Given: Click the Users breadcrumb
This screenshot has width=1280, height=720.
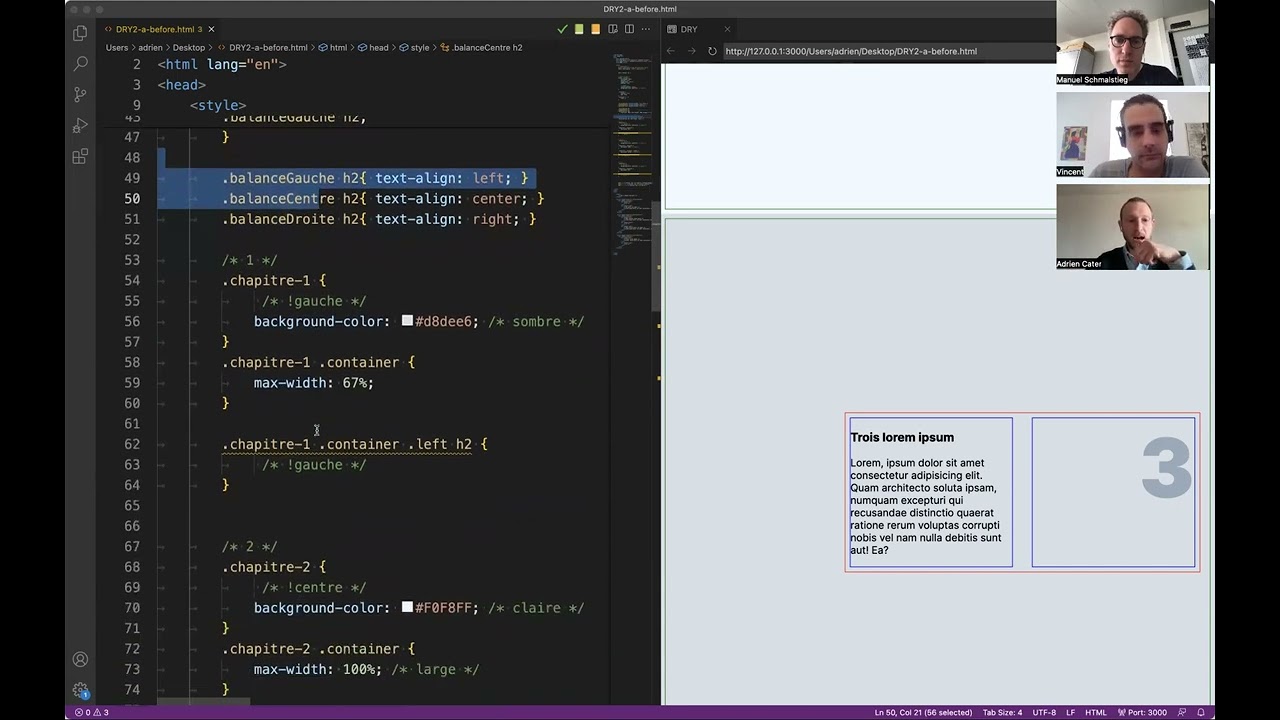Looking at the screenshot, I should tap(117, 47).
